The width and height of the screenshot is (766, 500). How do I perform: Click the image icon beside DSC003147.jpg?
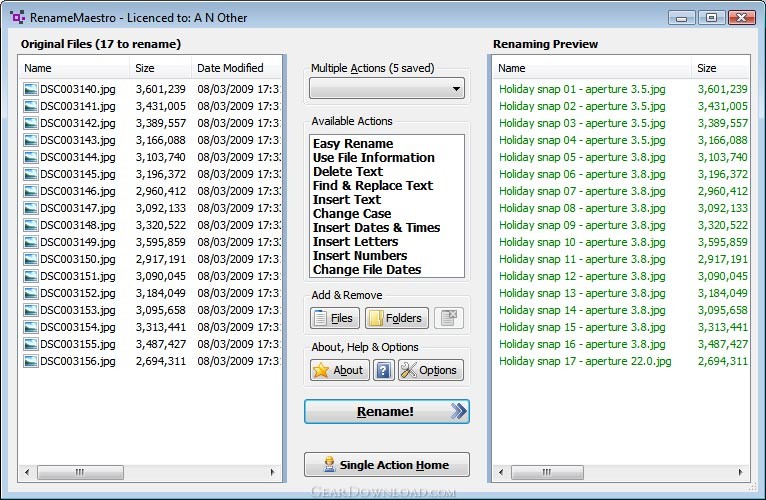coord(30,208)
